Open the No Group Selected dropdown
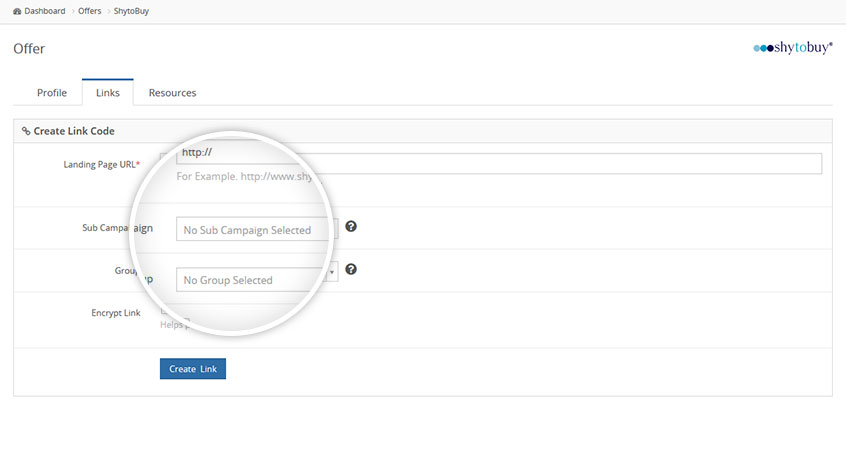Viewport: 846px width, 450px height. click(250, 280)
